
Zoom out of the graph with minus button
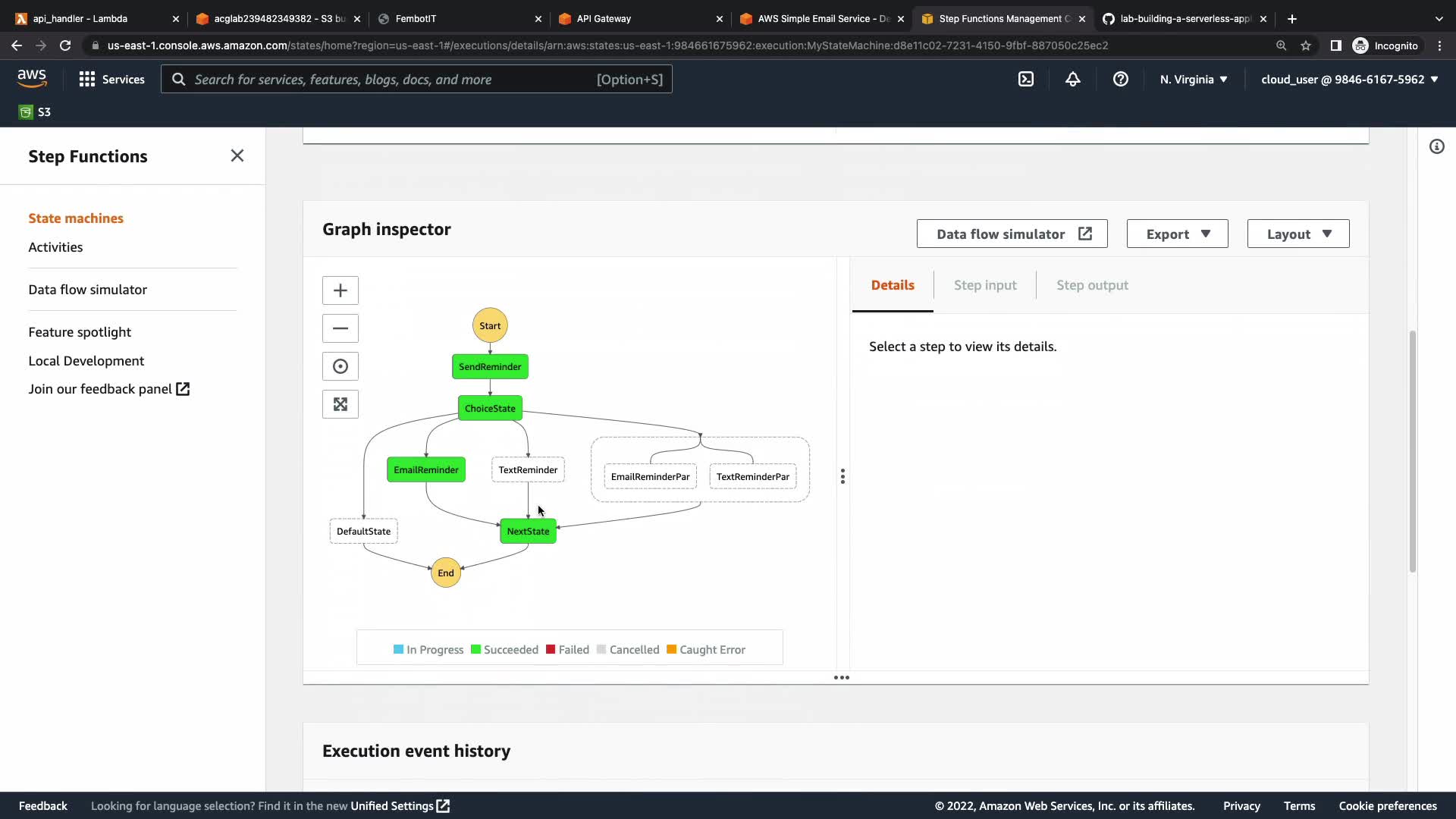pyautogui.click(x=340, y=328)
